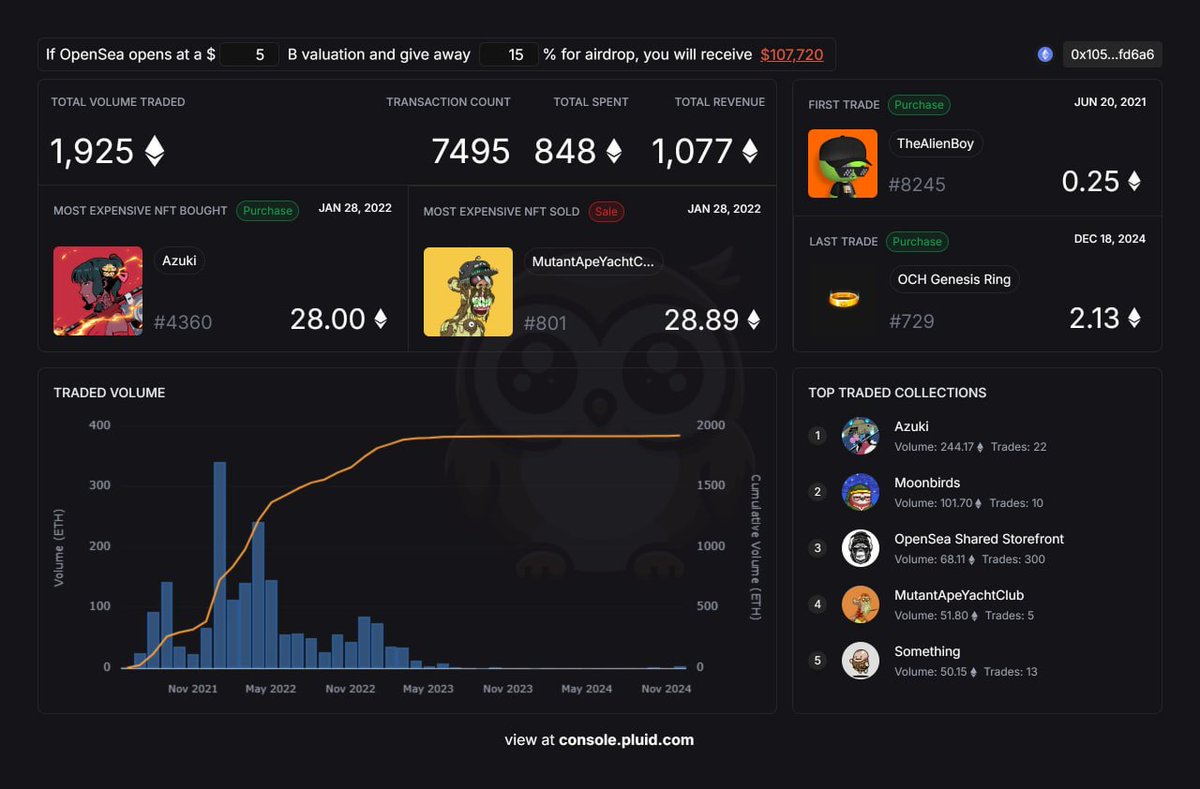The height and width of the screenshot is (789, 1200).
Task: Click the Azuki avatar in Top Traded Collections
Action: pyautogui.click(x=860, y=436)
